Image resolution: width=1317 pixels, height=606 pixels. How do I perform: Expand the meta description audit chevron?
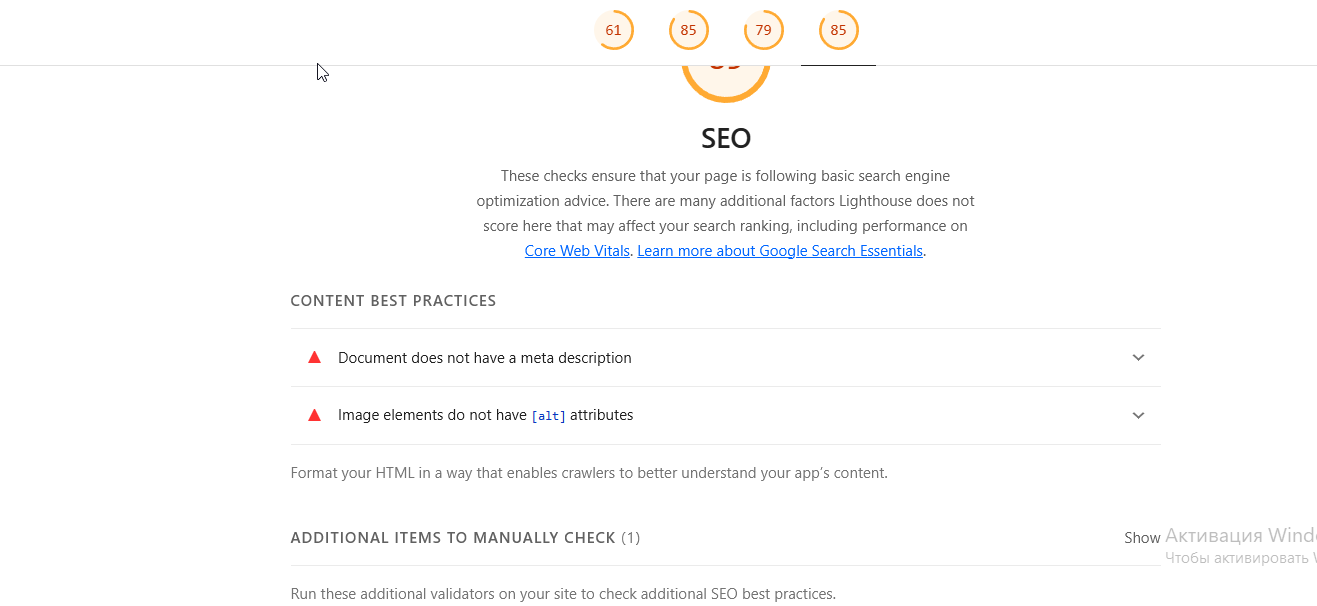[1138, 358]
